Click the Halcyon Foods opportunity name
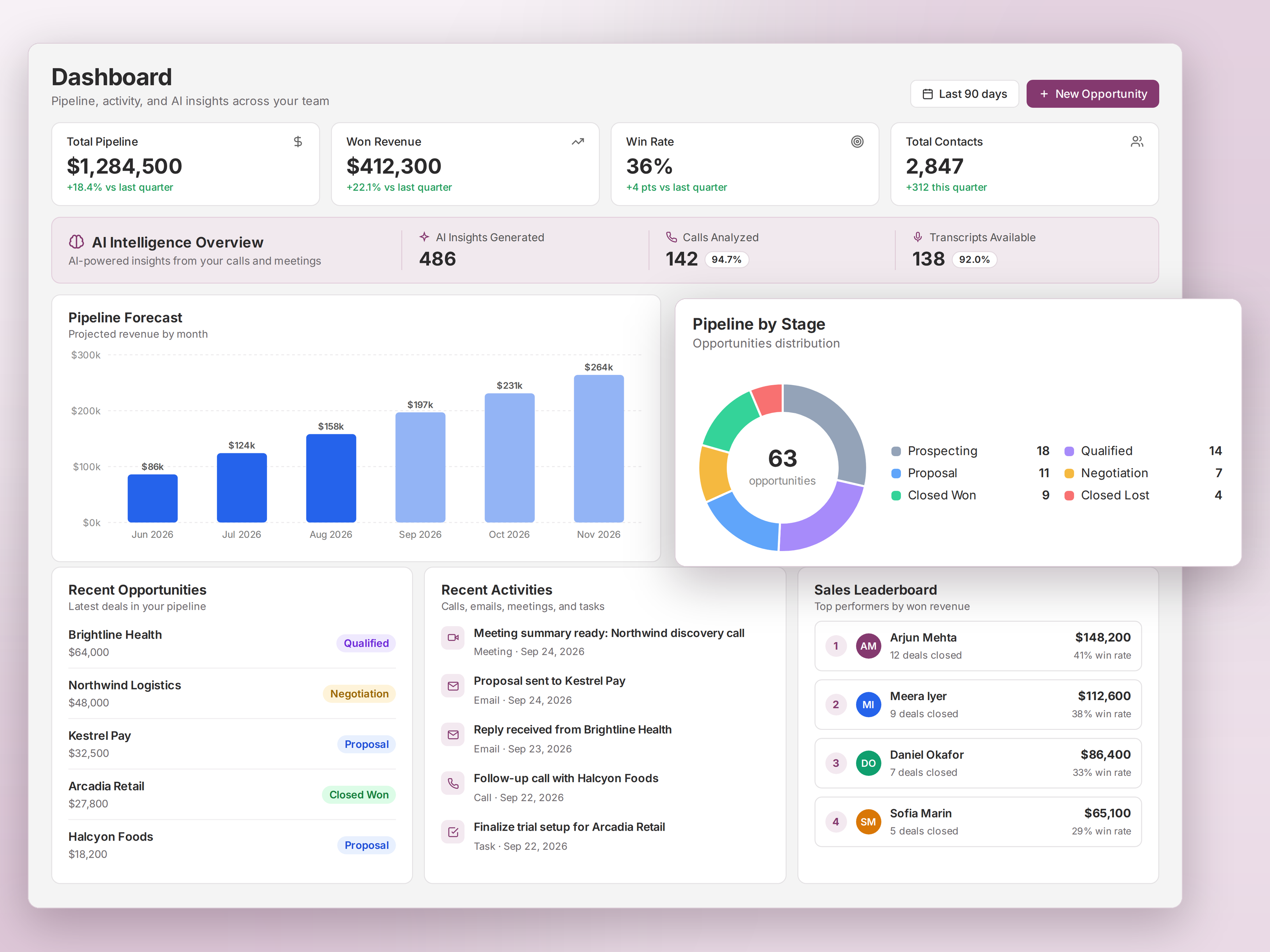 click(111, 837)
